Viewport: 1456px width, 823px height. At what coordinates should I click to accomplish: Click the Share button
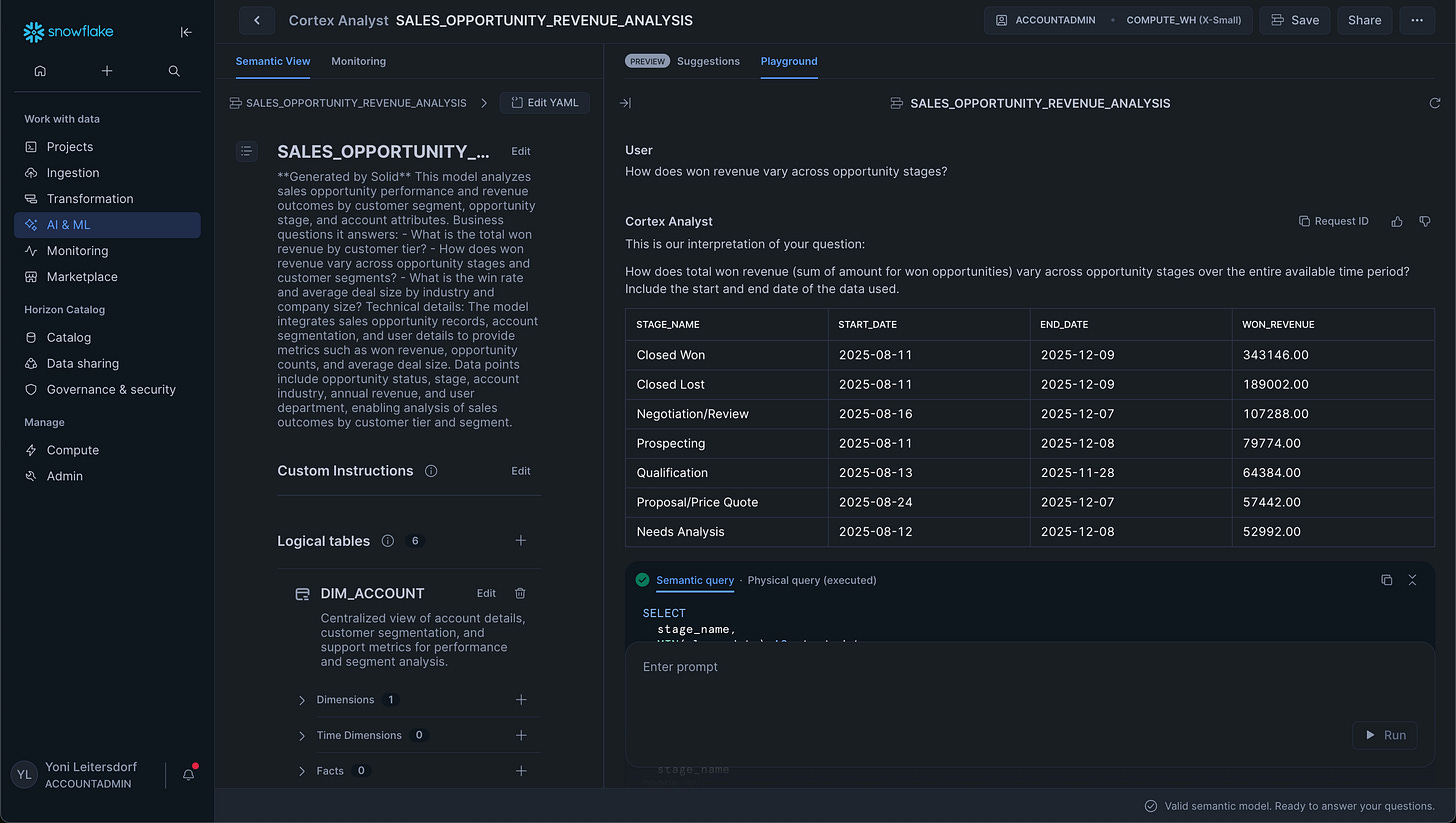click(x=1364, y=20)
